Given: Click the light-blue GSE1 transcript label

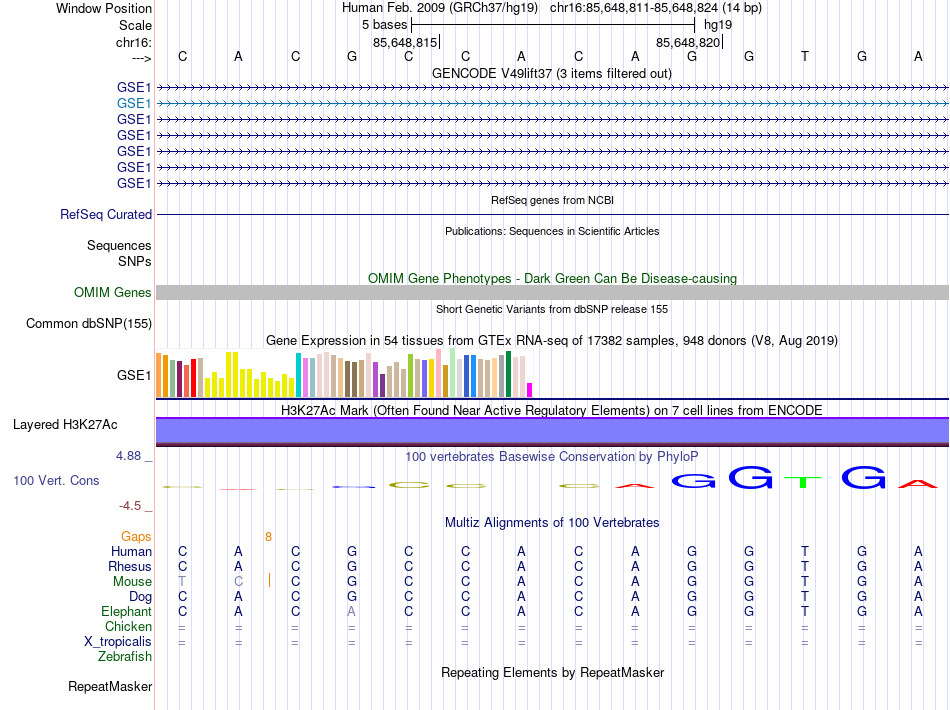Looking at the screenshot, I should click(134, 104).
